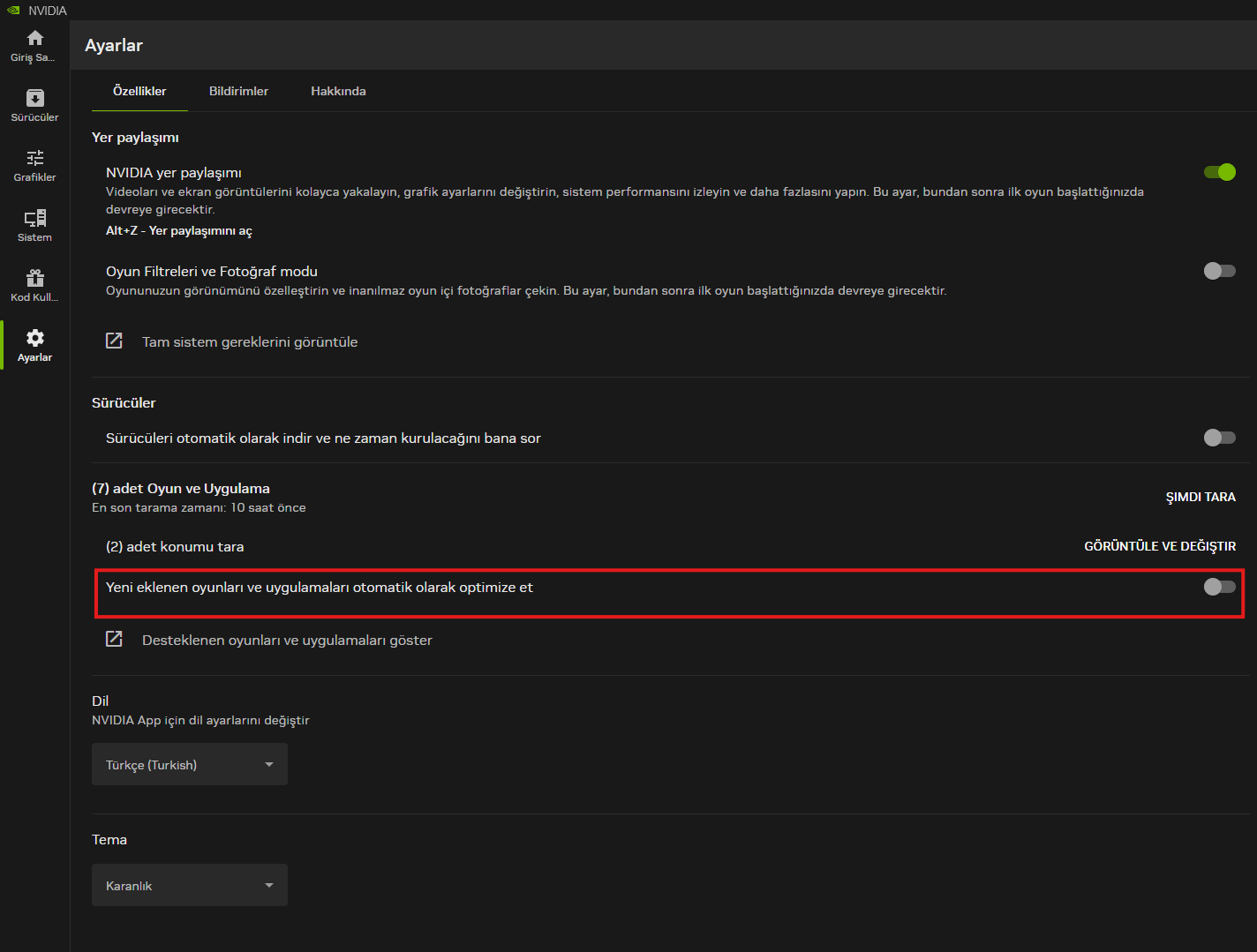Open the Türkçe (Turkish) language dropdown
The height and width of the screenshot is (952, 1257).
pos(190,764)
